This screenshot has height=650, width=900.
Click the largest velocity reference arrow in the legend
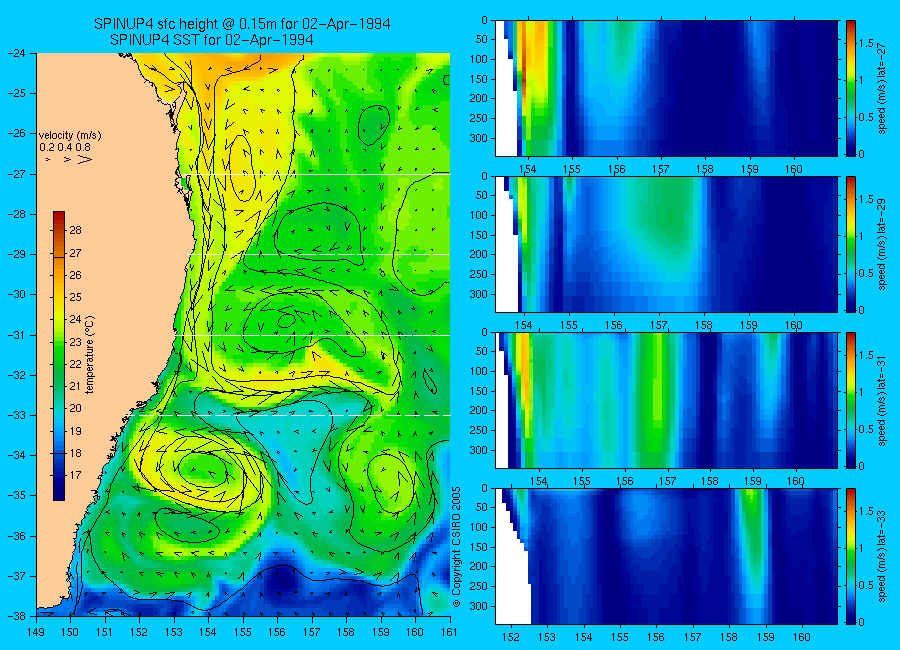click(85, 159)
